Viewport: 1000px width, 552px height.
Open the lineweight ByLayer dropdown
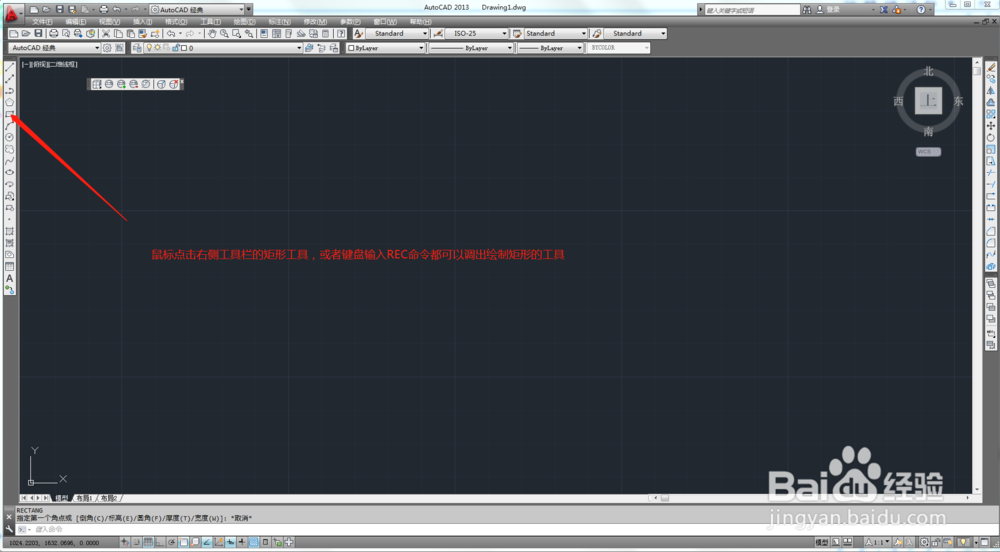[550, 48]
